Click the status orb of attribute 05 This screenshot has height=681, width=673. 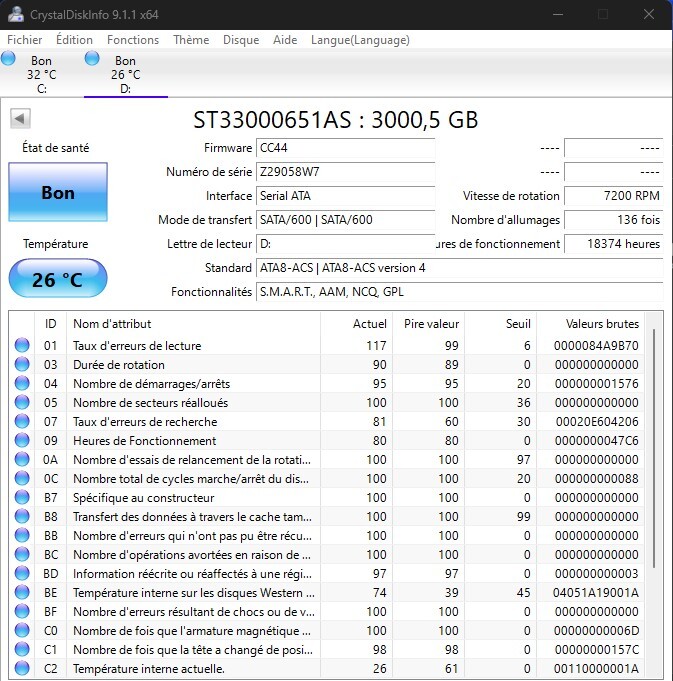pos(22,403)
